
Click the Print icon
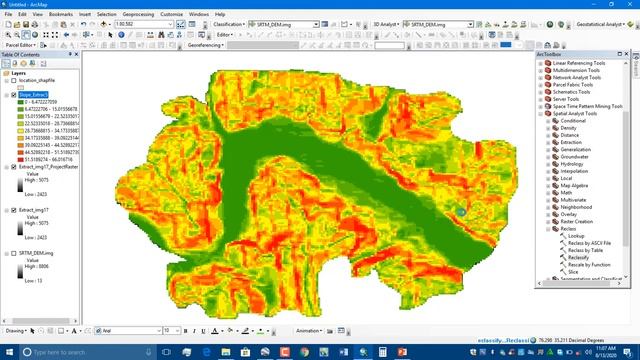[35, 24]
